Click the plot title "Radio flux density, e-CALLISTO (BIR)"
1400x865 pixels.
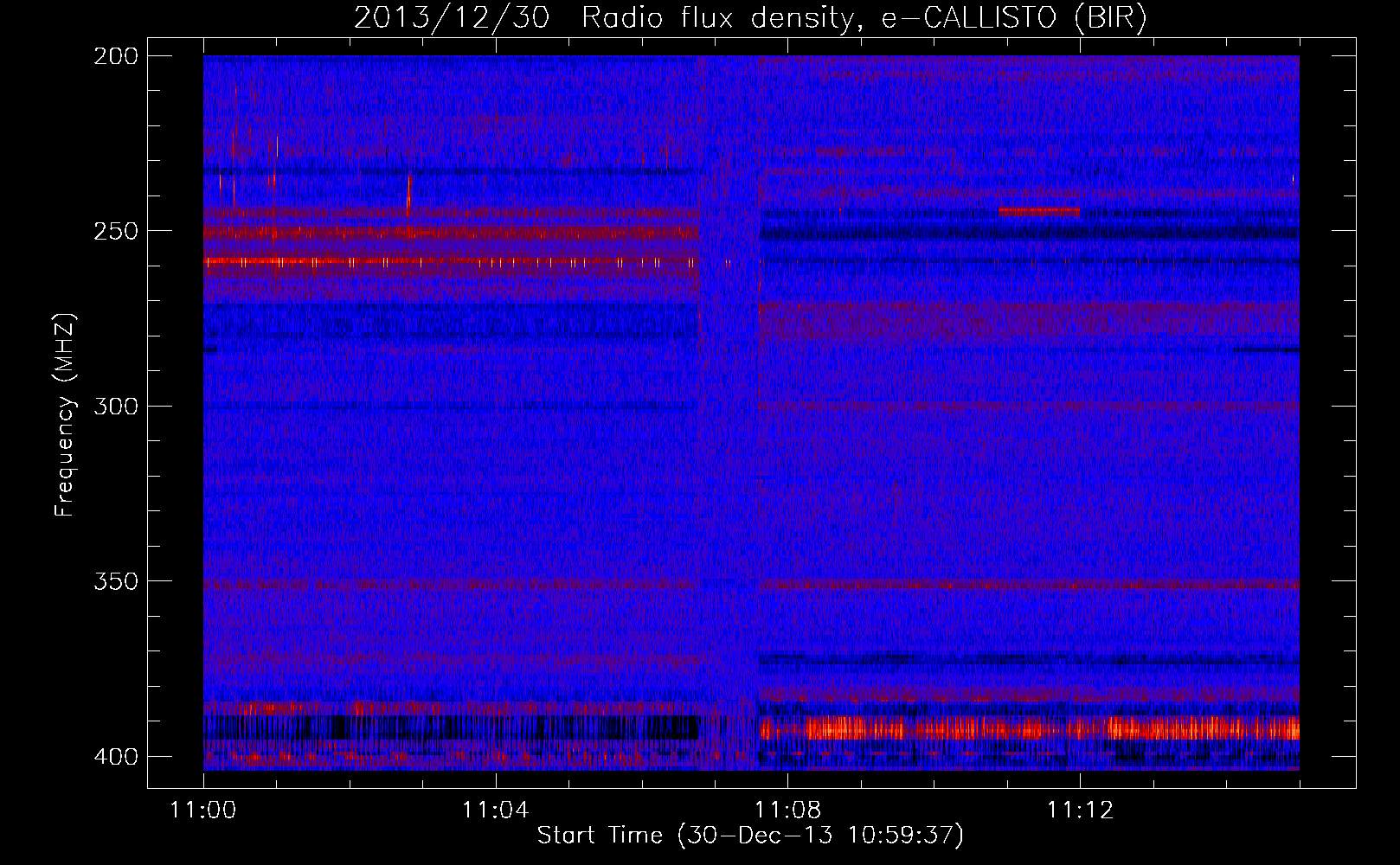864,17
